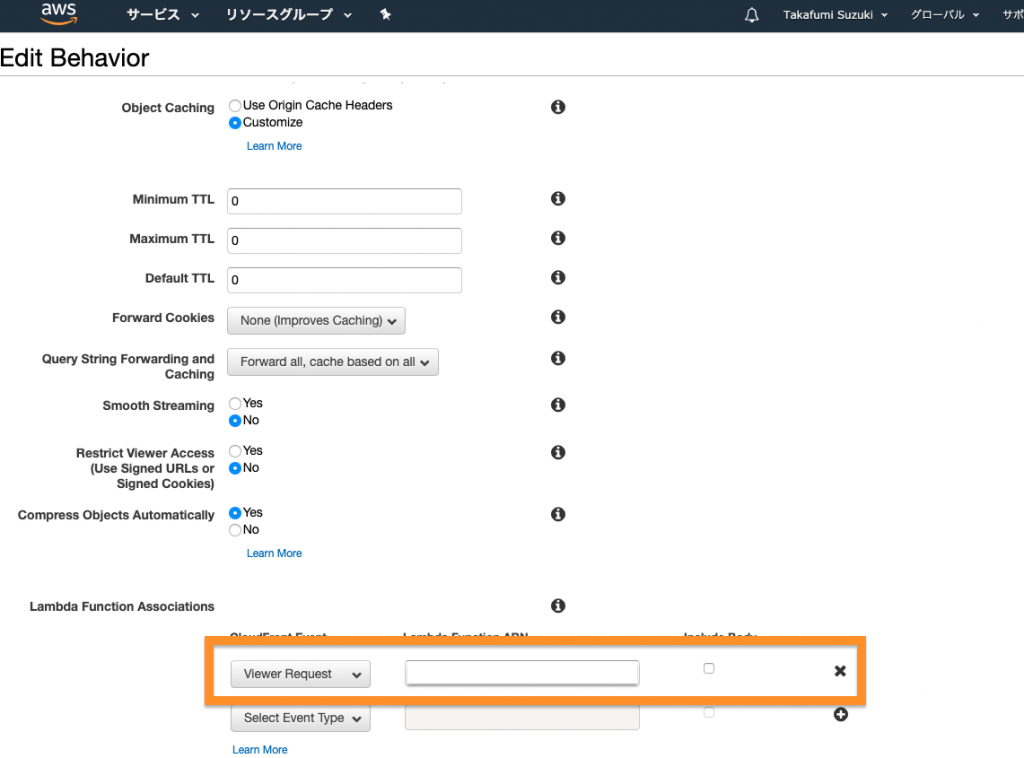The image size is (1024, 758).
Task: Show info for Minimum TTL
Action: tap(558, 199)
